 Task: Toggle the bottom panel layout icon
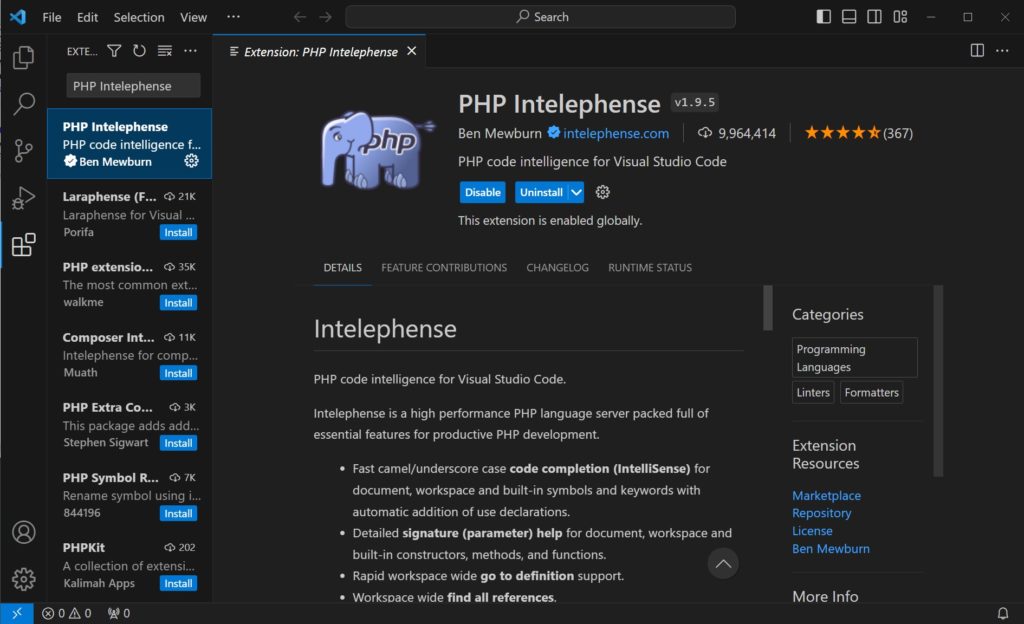[849, 17]
